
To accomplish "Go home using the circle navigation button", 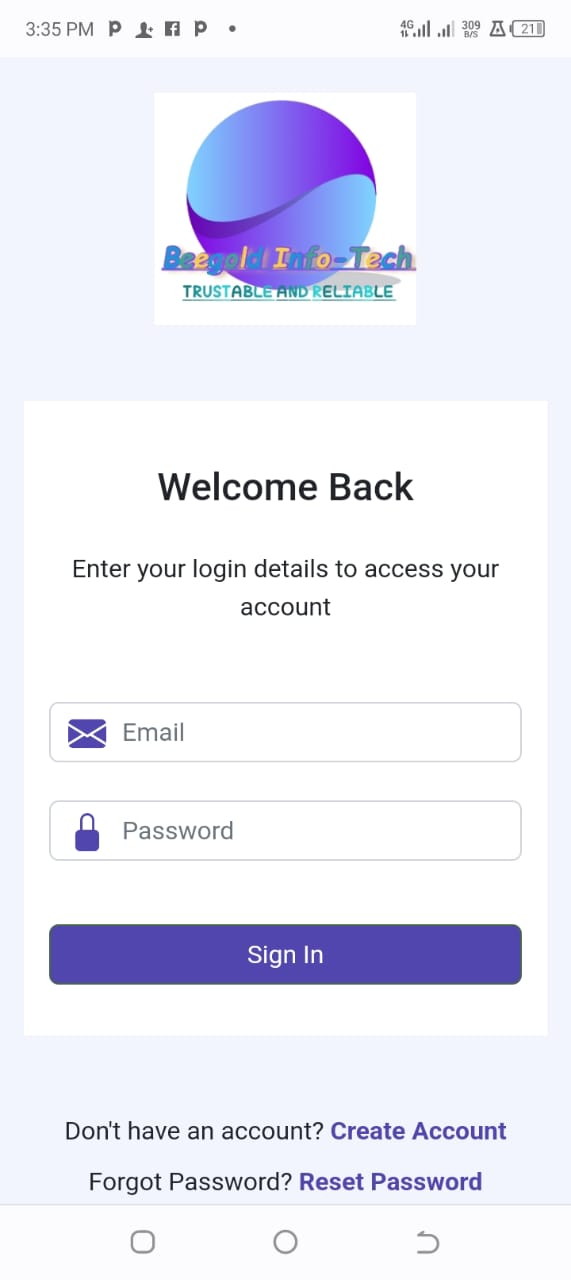I will [x=285, y=1242].
